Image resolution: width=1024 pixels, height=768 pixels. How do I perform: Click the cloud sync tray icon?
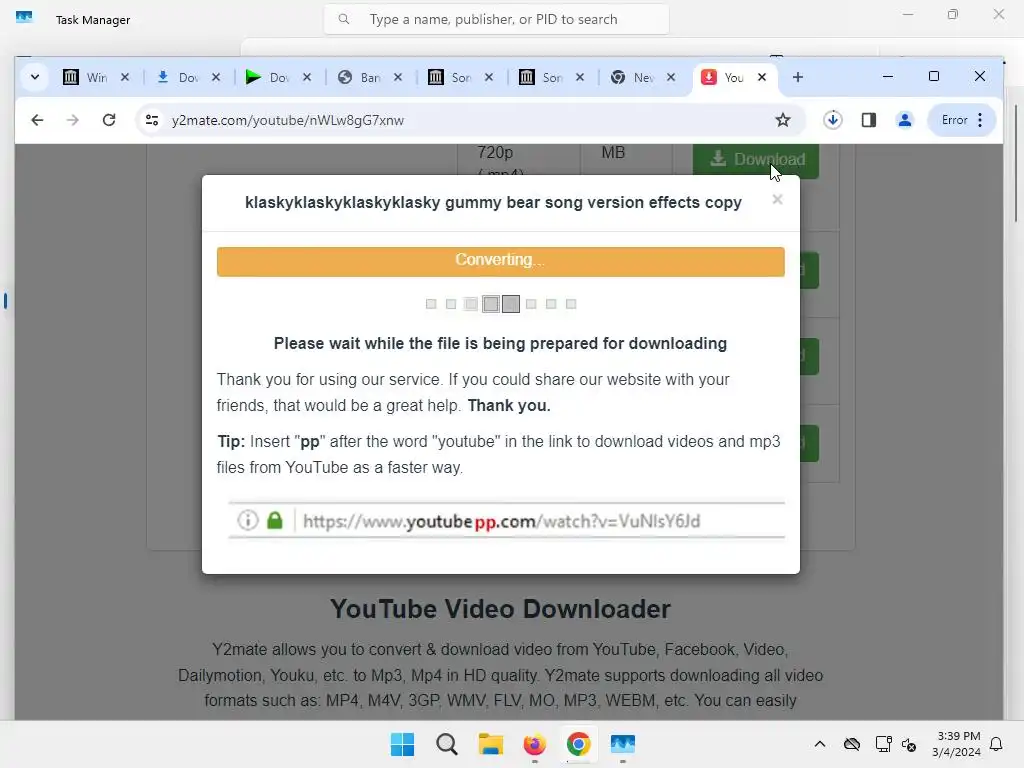click(x=852, y=744)
